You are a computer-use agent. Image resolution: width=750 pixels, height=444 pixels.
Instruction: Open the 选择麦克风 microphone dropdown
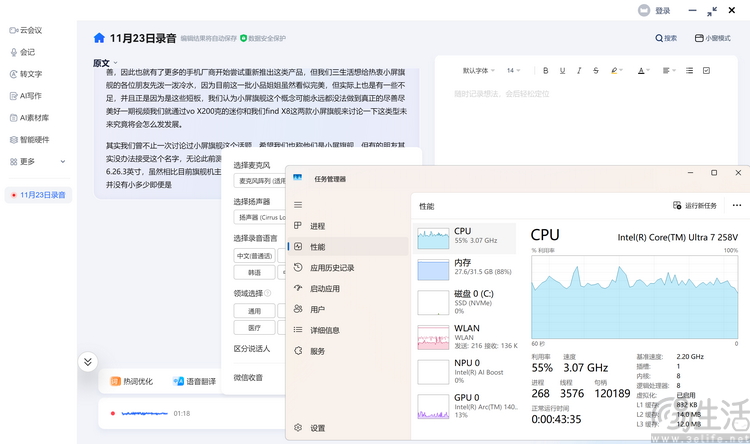pos(260,181)
